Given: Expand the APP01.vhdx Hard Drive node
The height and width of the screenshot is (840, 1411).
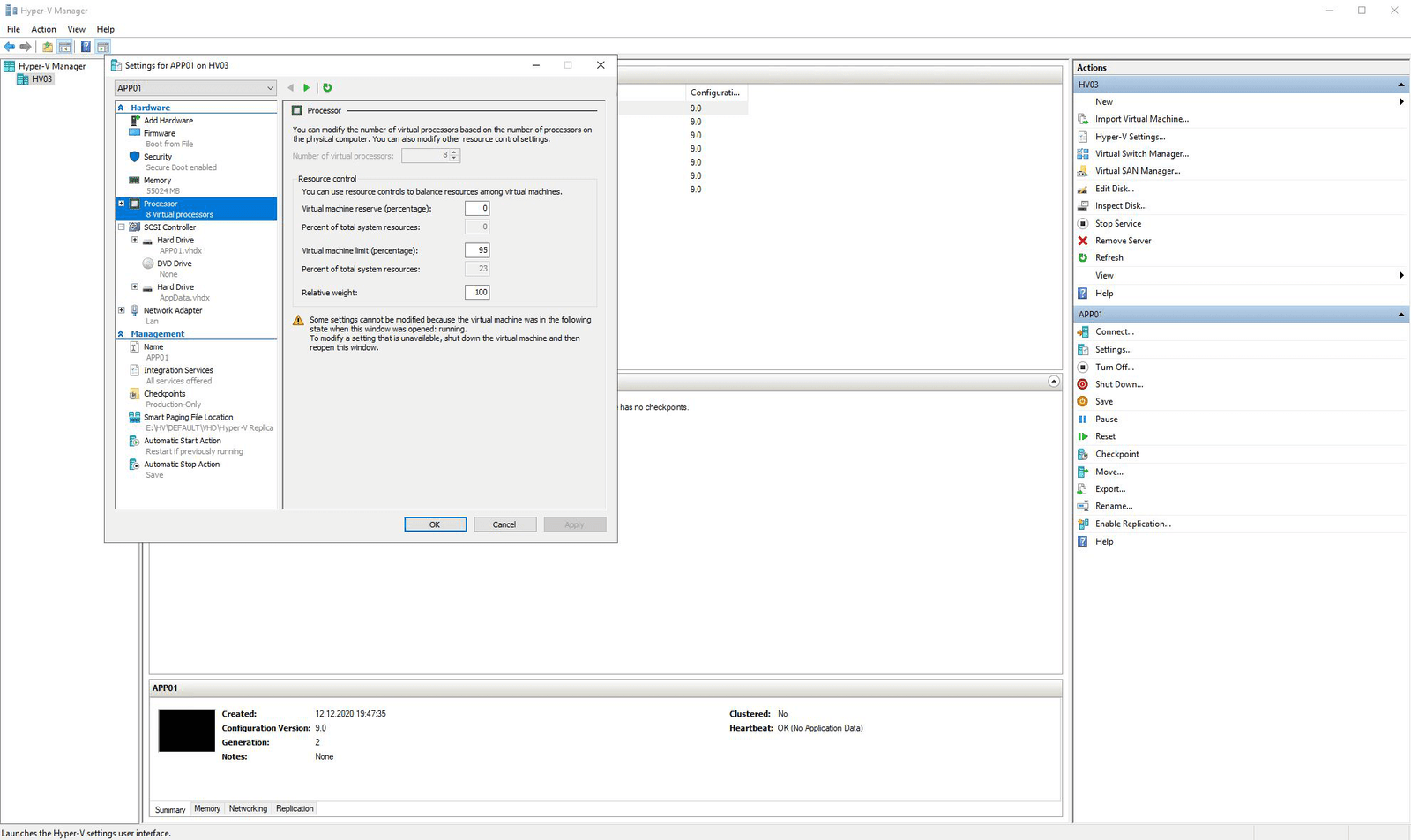Looking at the screenshot, I should click(135, 240).
